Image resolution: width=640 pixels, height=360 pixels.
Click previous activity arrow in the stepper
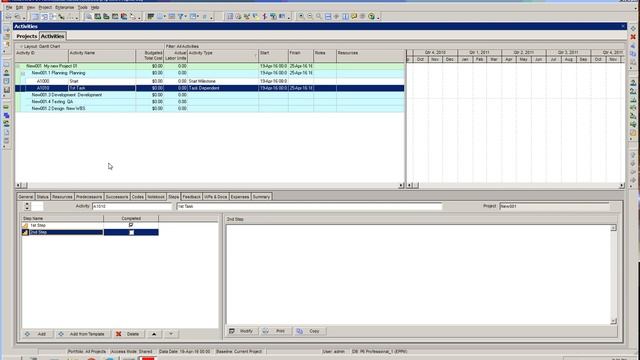(27, 204)
